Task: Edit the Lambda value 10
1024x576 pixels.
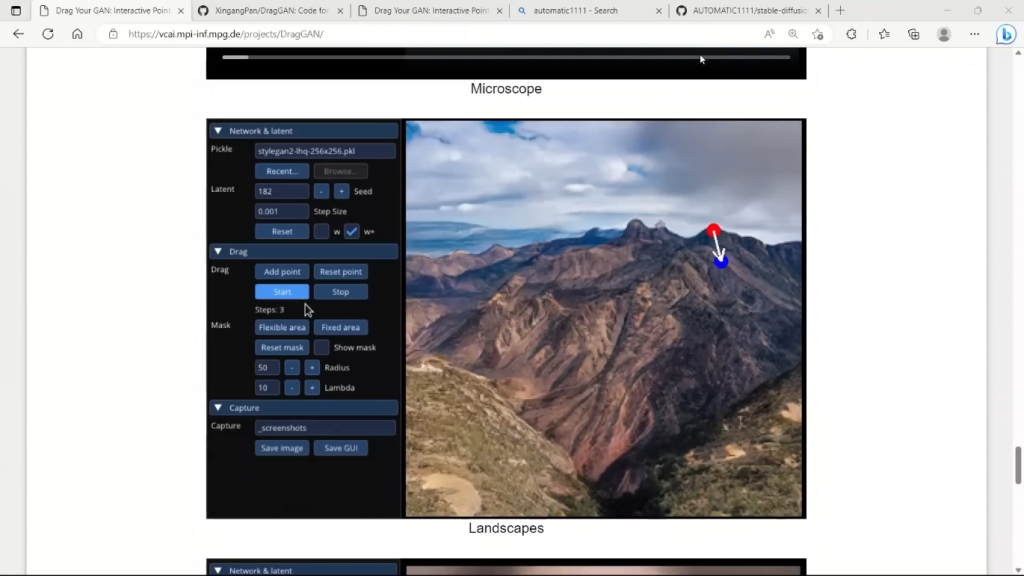Action: (267, 388)
